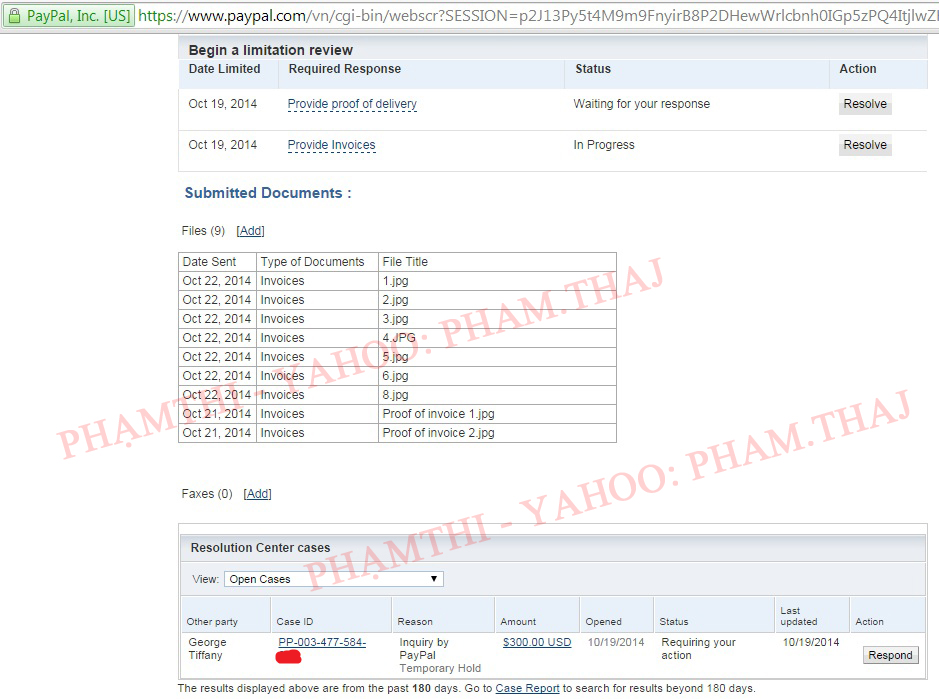
Task: Click the Last updated column header
Action: [x=799, y=616]
